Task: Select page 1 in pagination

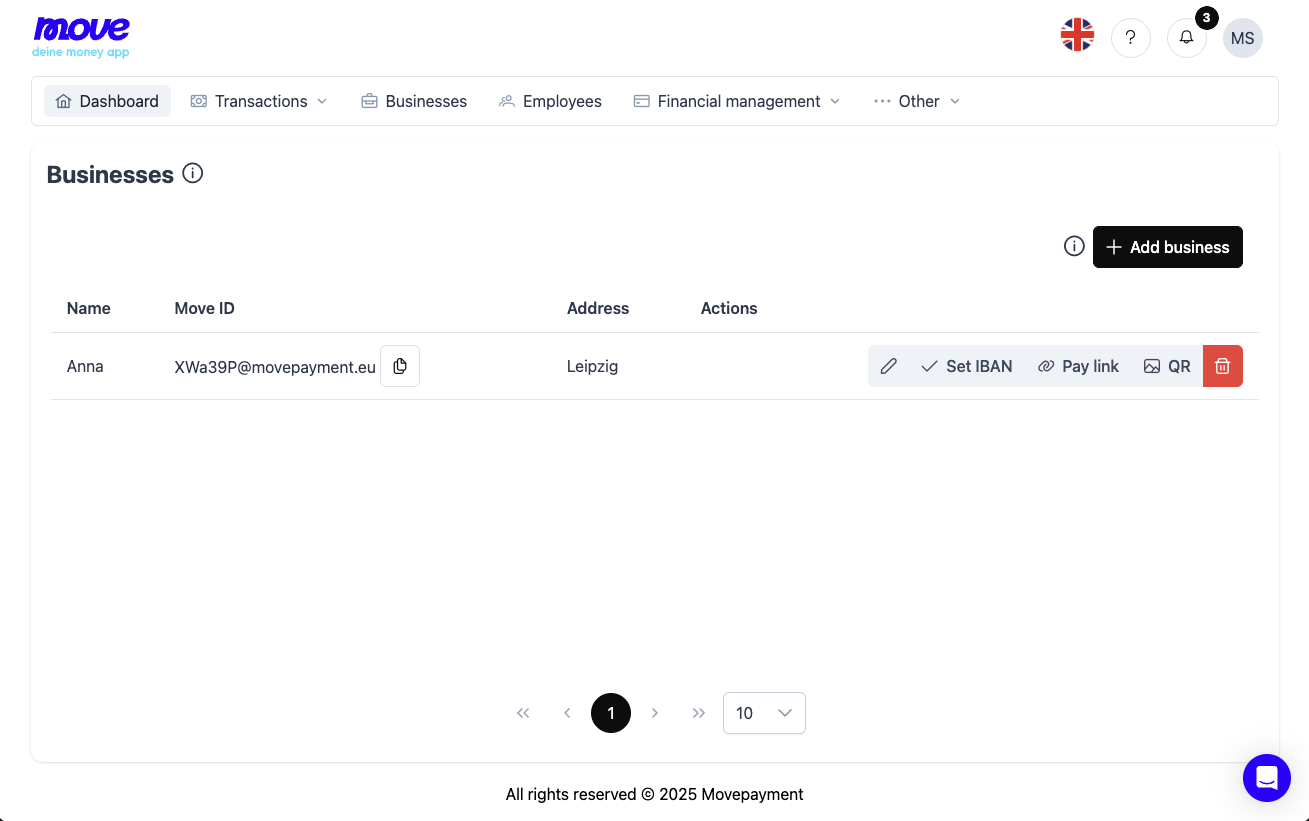Action: pos(611,713)
